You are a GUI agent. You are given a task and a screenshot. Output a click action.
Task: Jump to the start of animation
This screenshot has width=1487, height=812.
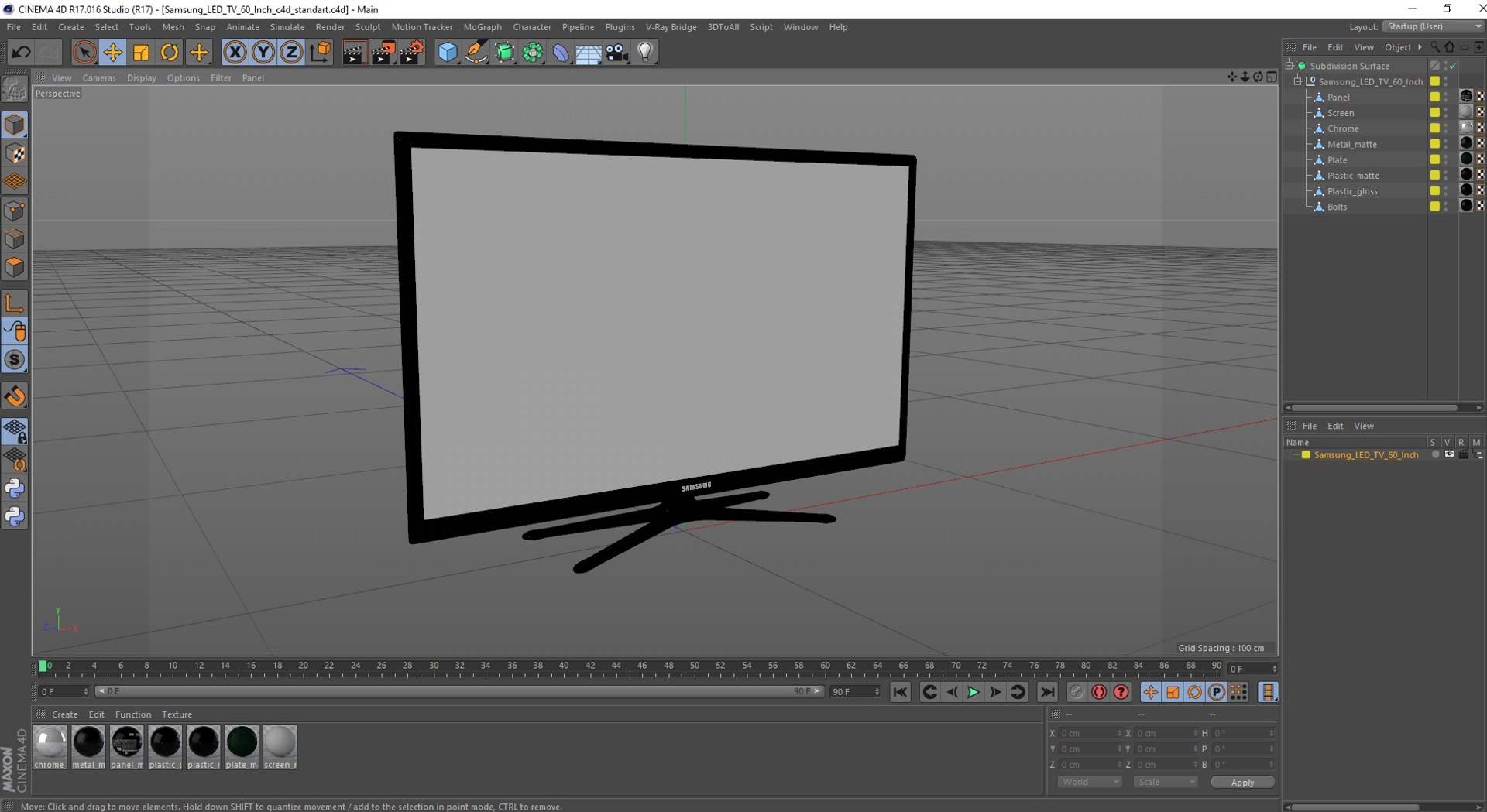point(900,692)
